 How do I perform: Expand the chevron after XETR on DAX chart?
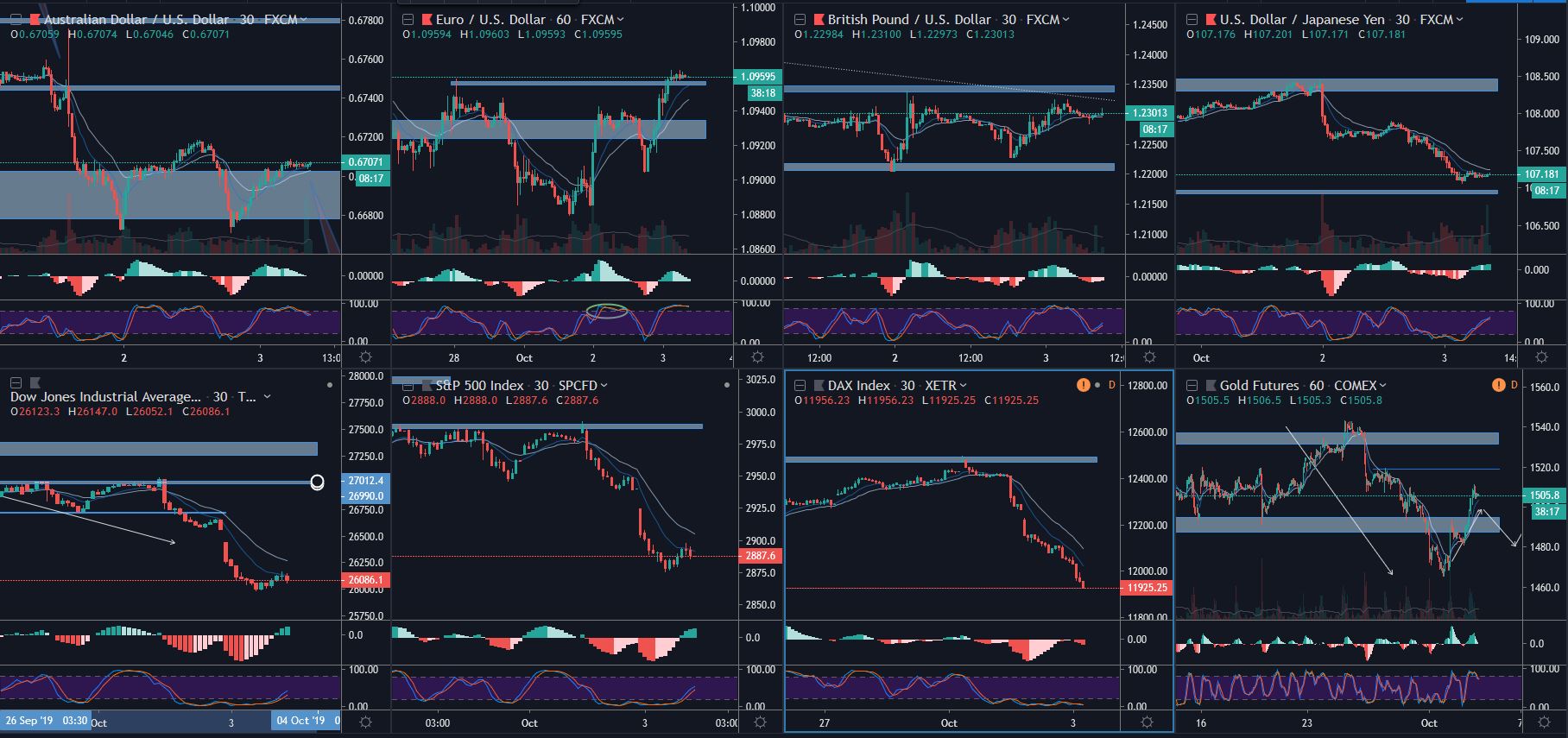964,385
